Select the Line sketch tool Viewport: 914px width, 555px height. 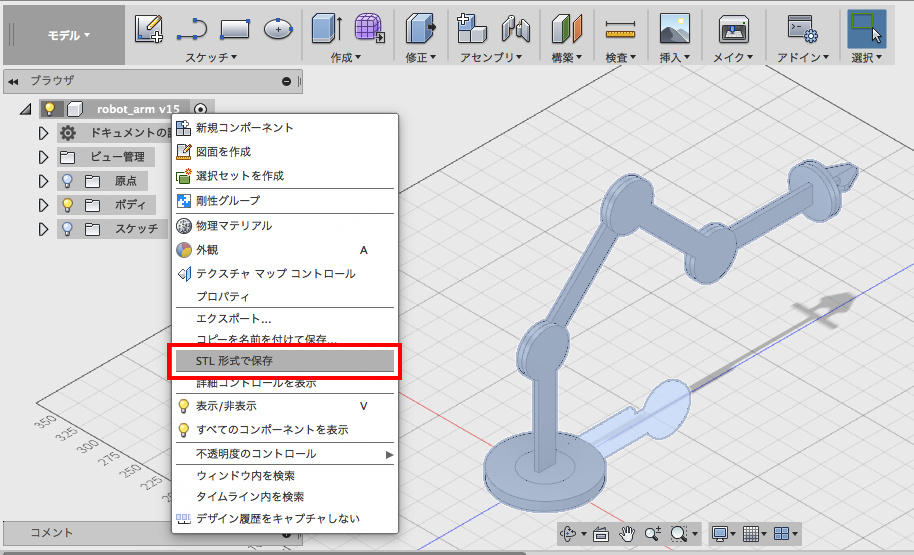192,29
